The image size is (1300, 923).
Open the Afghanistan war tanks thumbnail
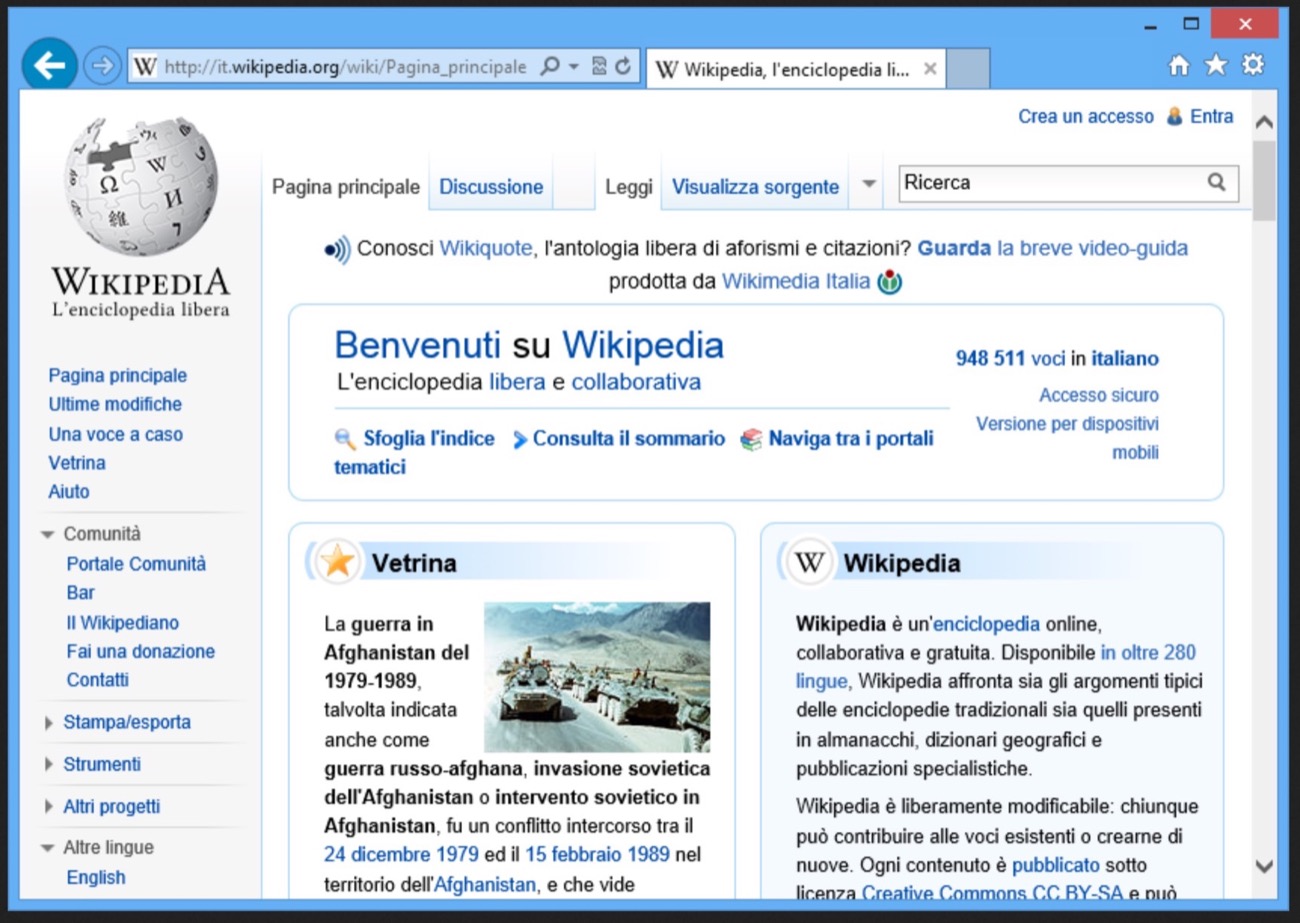point(597,677)
